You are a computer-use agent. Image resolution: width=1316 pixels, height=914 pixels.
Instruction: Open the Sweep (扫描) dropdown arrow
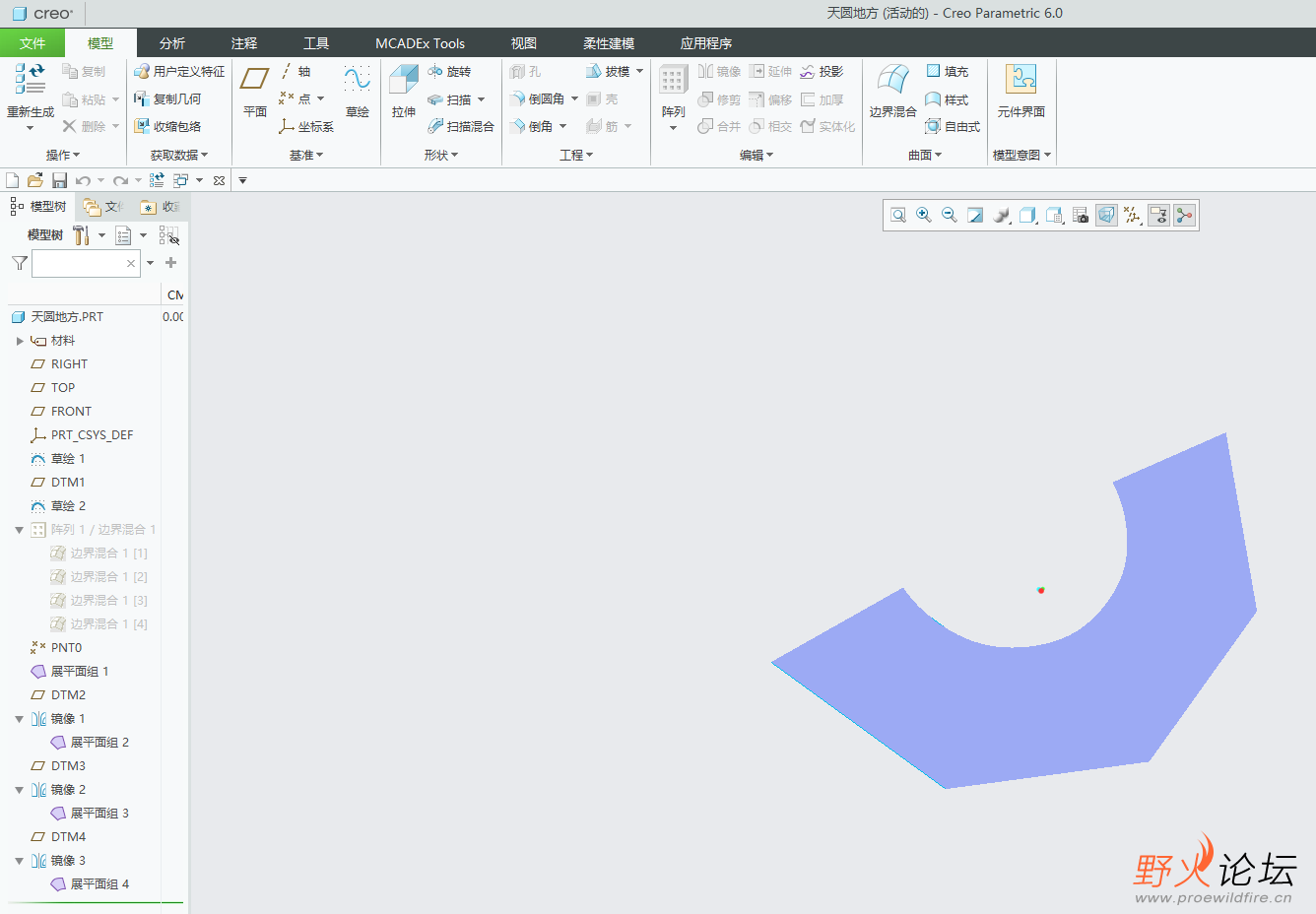tap(481, 99)
